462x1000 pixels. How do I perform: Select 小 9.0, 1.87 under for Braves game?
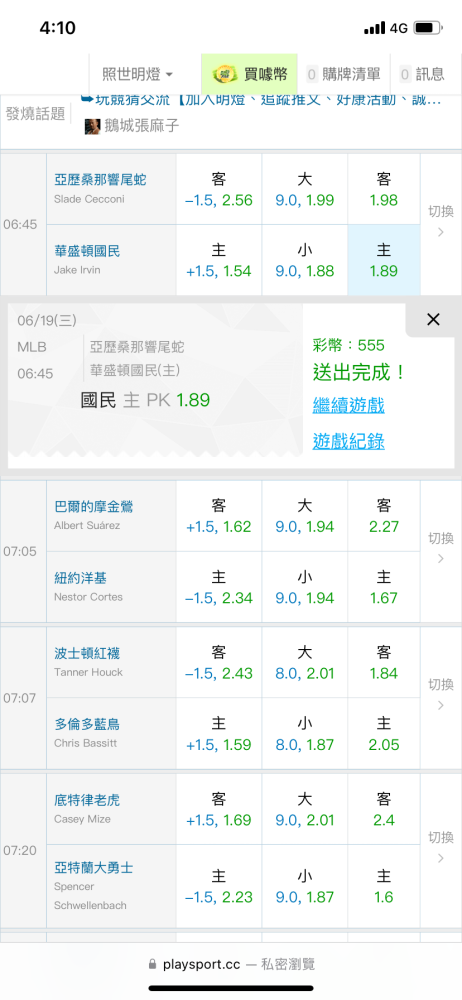pyautogui.click(x=305, y=887)
